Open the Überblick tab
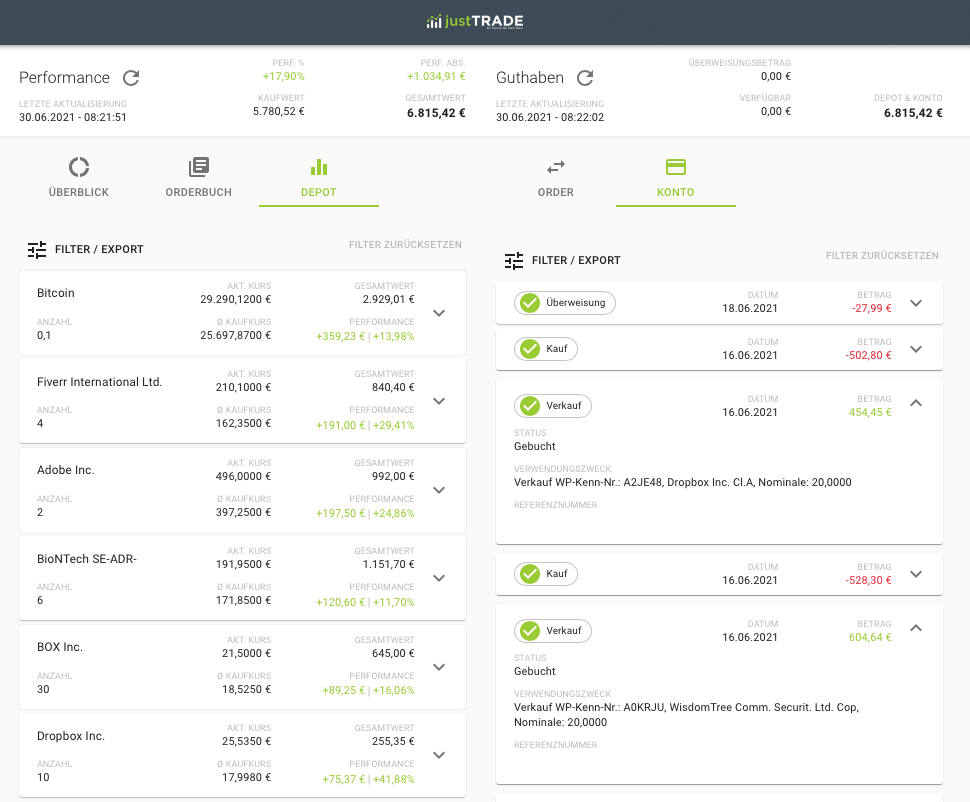This screenshot has height=802, width=970. 79,178
